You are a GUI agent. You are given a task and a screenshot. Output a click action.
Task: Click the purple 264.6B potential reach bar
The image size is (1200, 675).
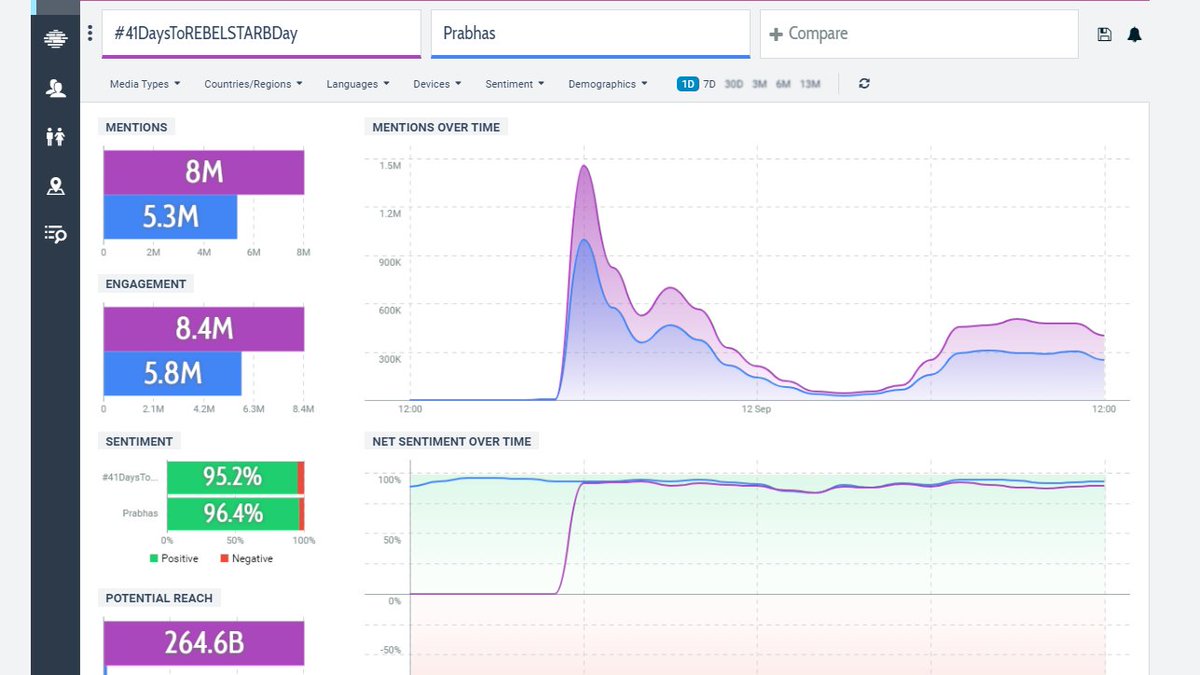pyautogui.click(x=204, y=642)
